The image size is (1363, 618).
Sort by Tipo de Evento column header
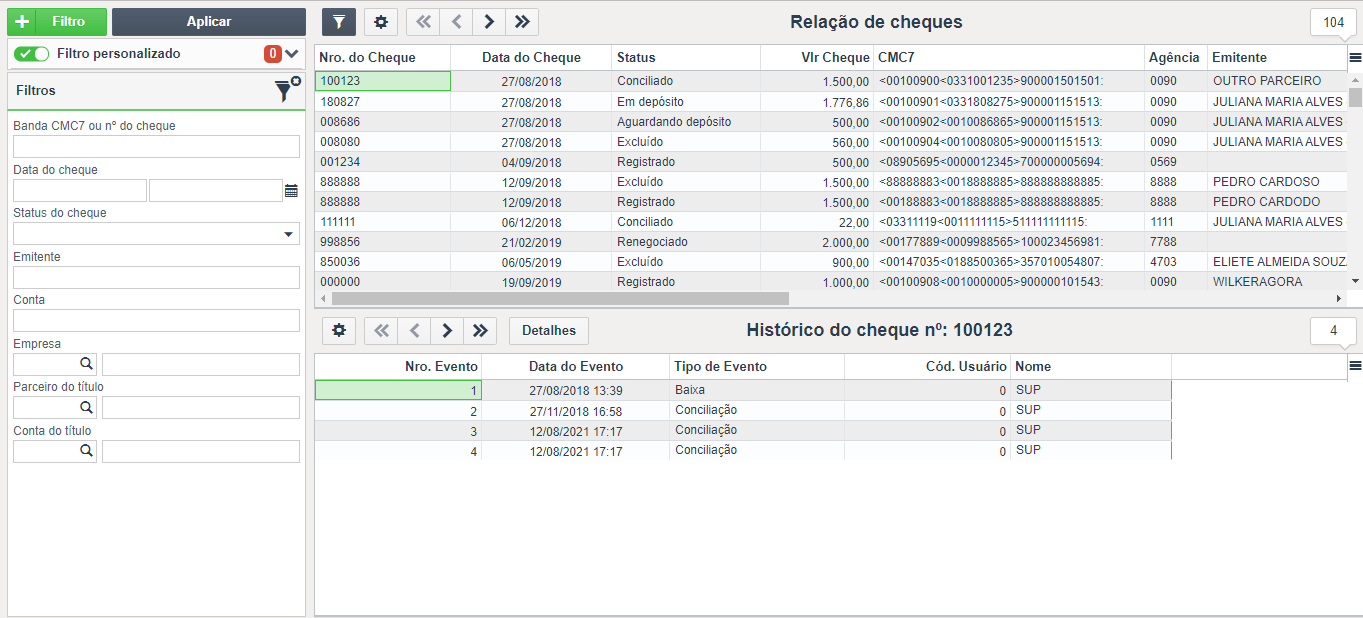pos(757,367)
